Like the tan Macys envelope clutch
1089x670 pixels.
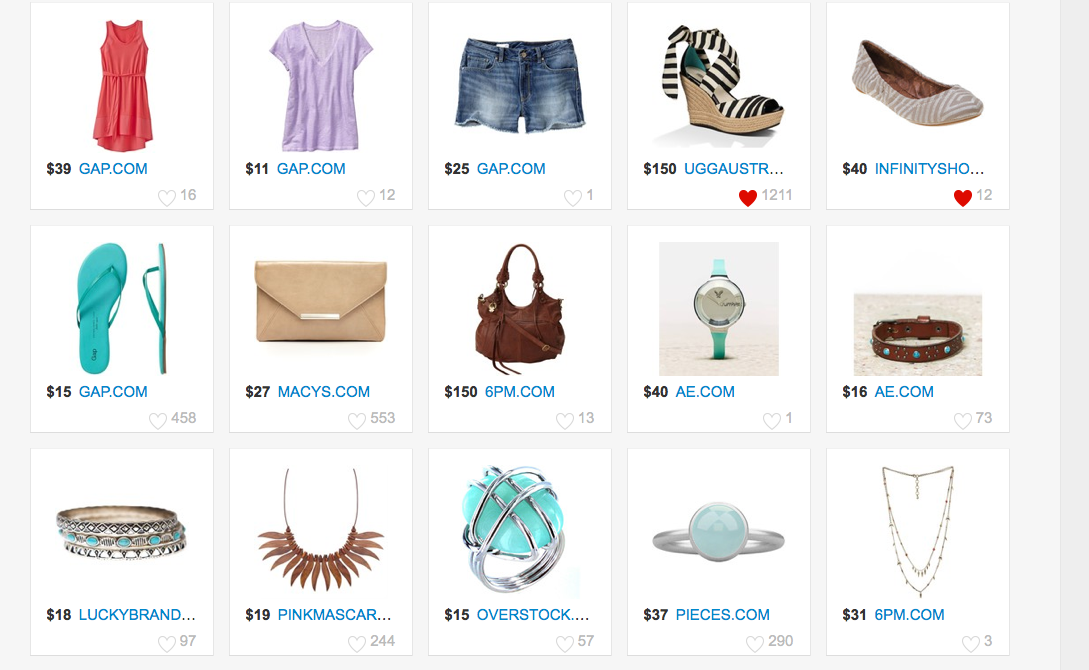tap(356, 421)
